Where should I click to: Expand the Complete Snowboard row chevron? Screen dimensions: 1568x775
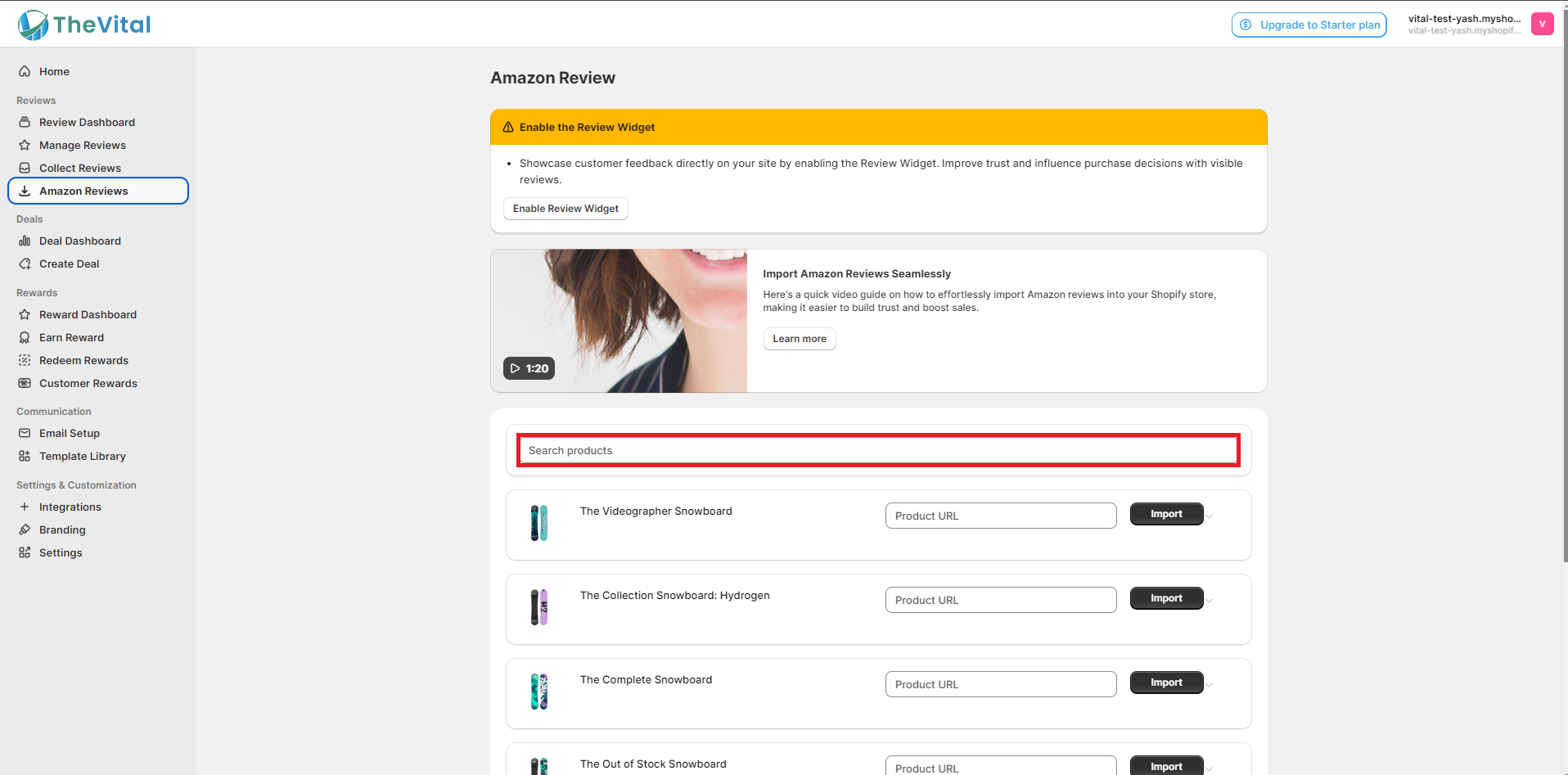click(1209, 684)
